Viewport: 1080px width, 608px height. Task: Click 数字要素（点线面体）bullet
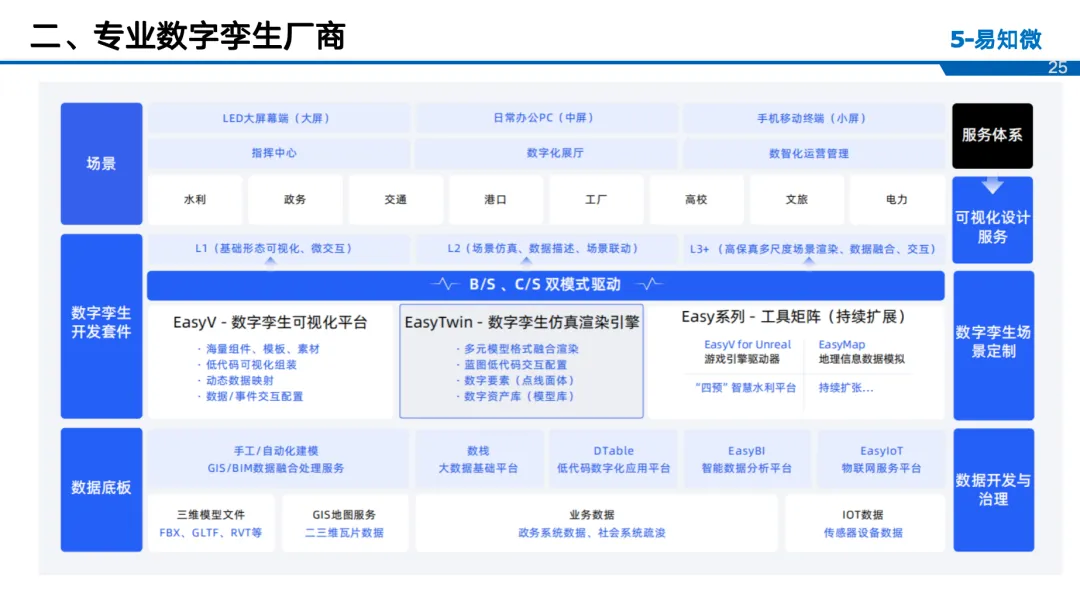[515, 381]
